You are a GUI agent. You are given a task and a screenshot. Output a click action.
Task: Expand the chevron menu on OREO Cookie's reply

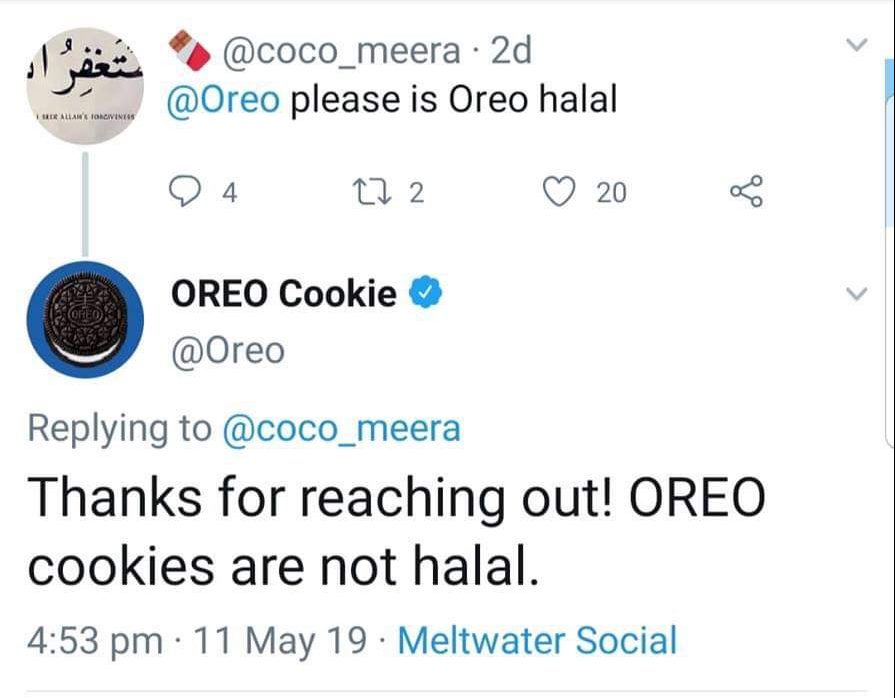click(856, 294)
